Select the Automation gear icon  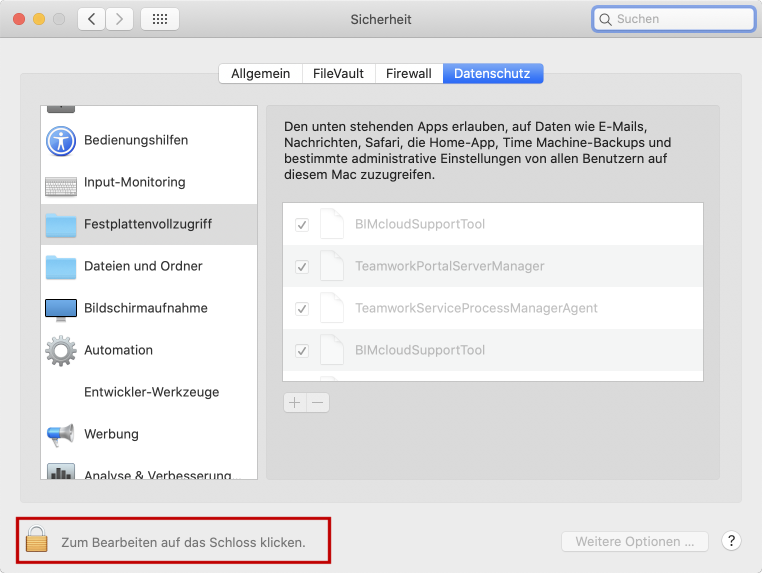coord(61,351)
